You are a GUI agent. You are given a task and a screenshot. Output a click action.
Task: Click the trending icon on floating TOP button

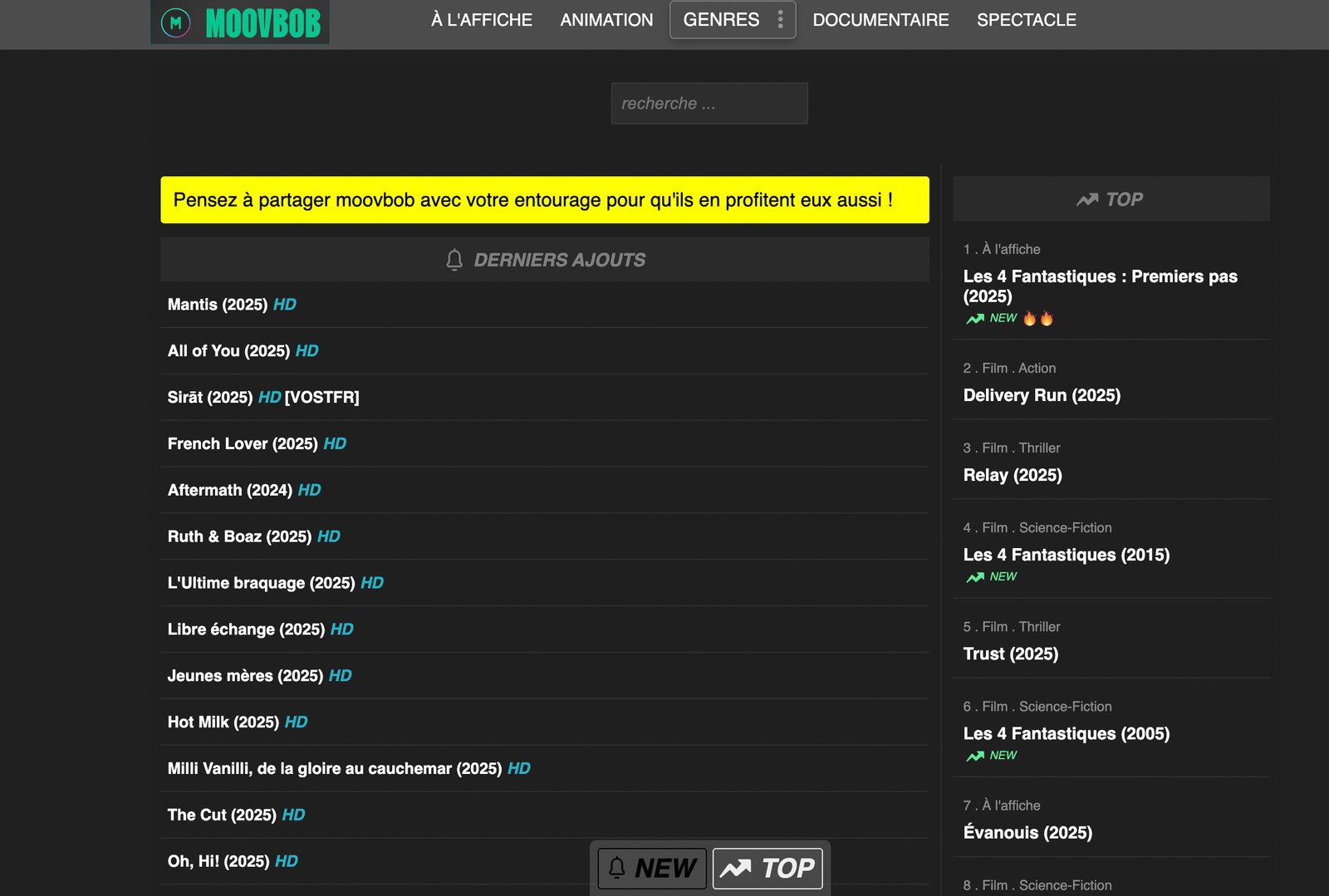pyautogui.click(x=735, y=869)
